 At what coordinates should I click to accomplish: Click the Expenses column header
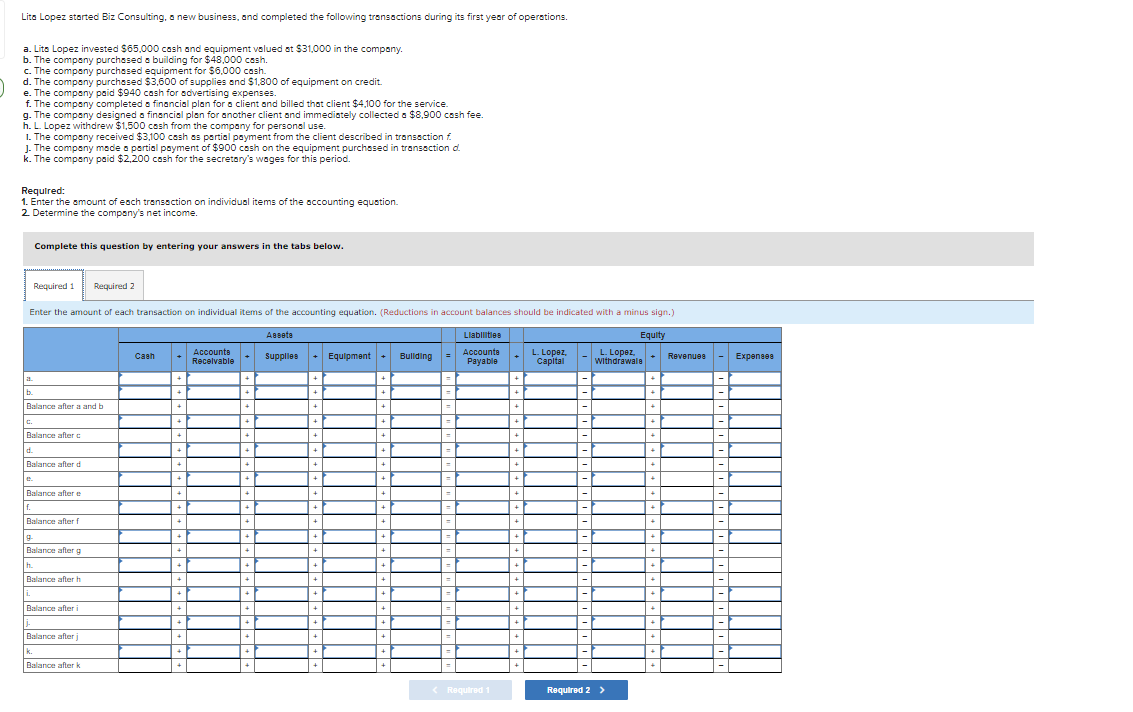[x=754, y=356]
